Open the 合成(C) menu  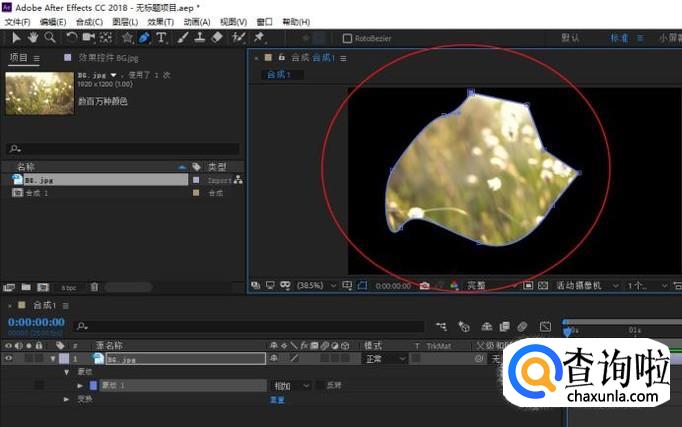(x=89, y=21)
